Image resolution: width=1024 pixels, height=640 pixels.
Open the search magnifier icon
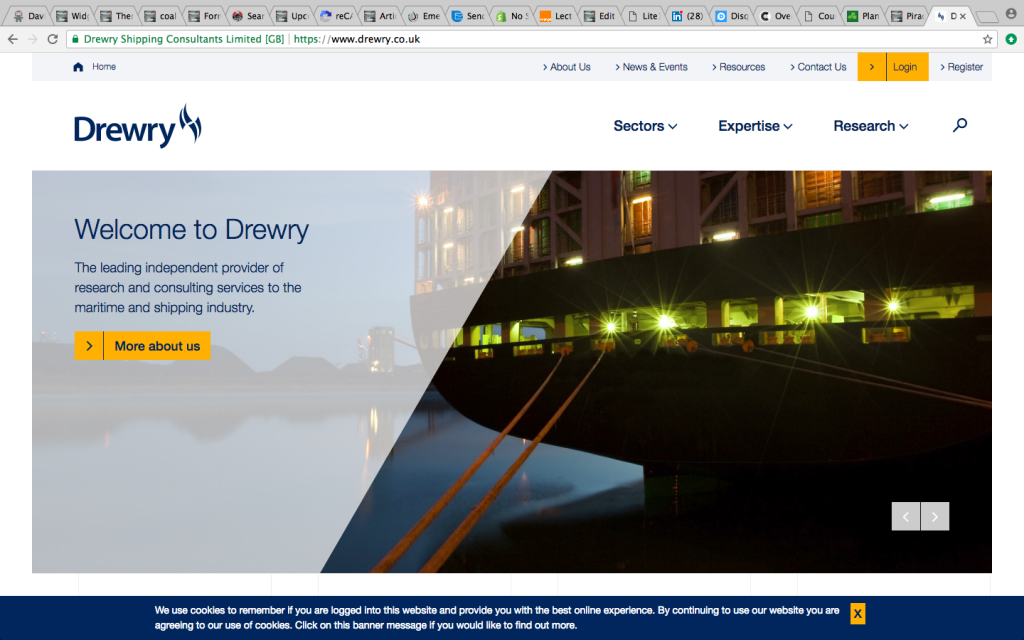[959, 125]
